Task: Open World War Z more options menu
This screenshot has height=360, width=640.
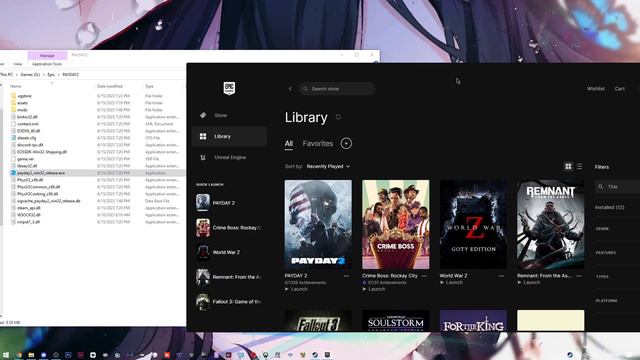Action: click(x=501, y=276)
